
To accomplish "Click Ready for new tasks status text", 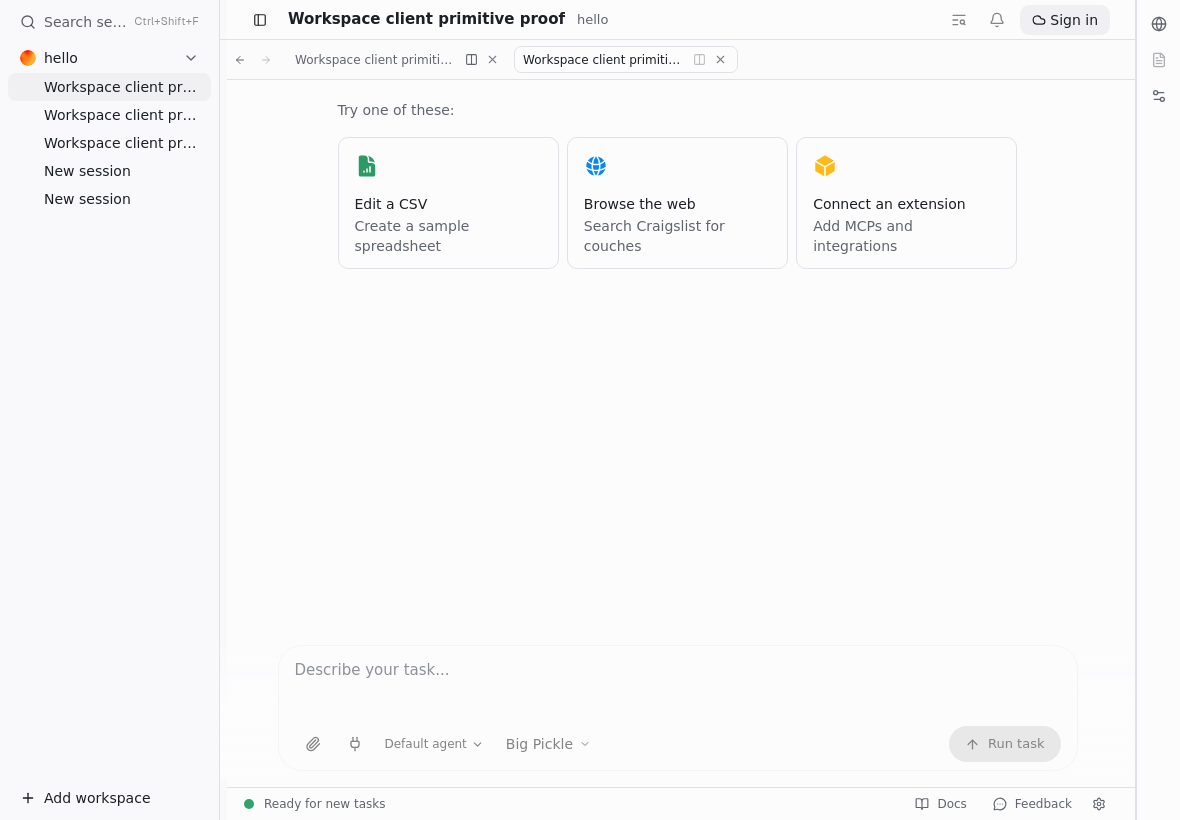I will 324,804.
